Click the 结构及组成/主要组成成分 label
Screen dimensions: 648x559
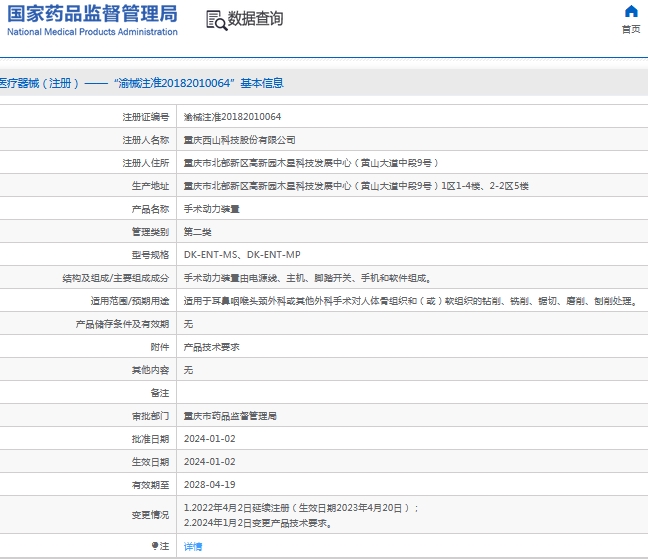[116, 278]
